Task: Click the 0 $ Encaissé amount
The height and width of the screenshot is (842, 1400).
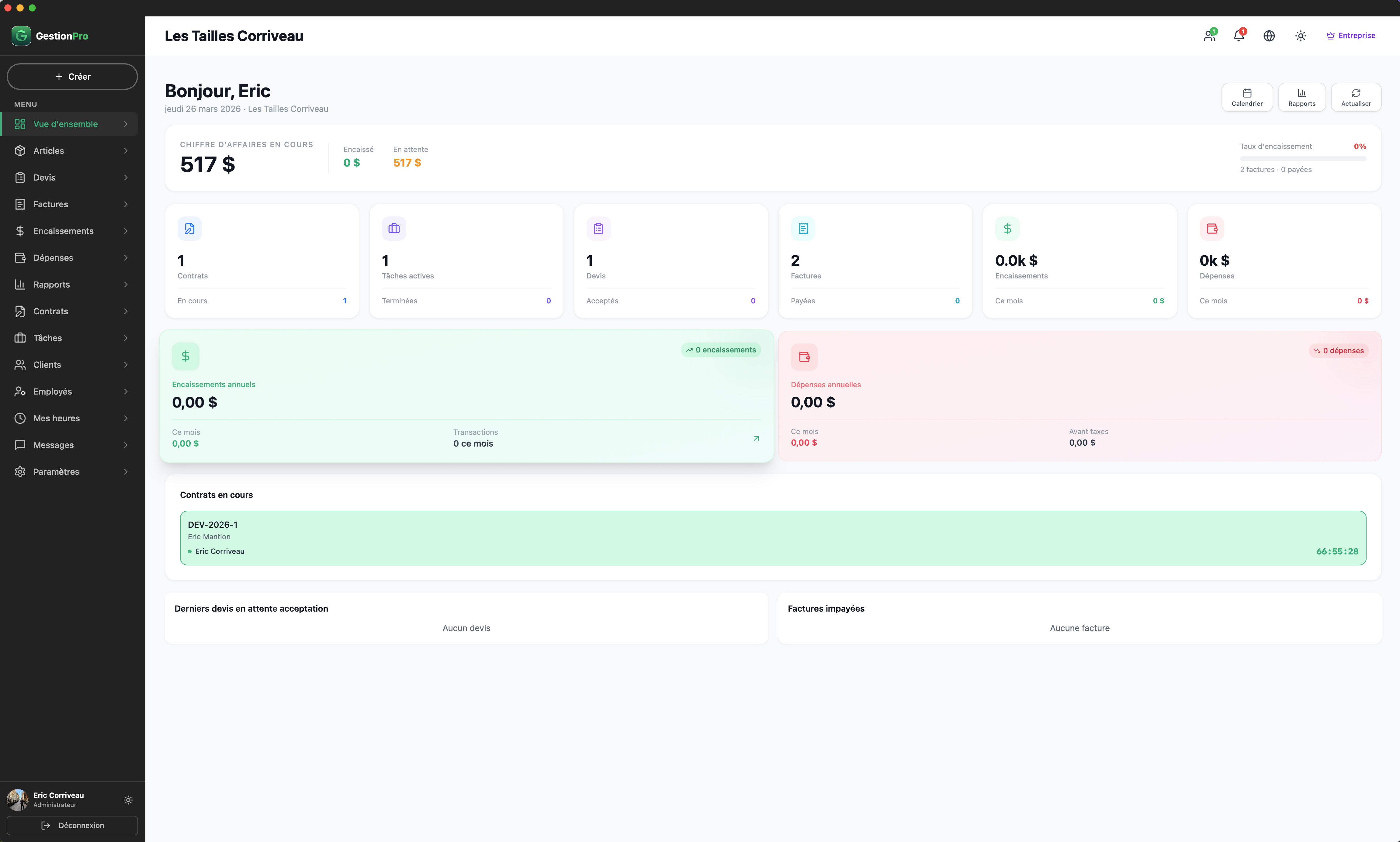Action: [x=352, y=163]
